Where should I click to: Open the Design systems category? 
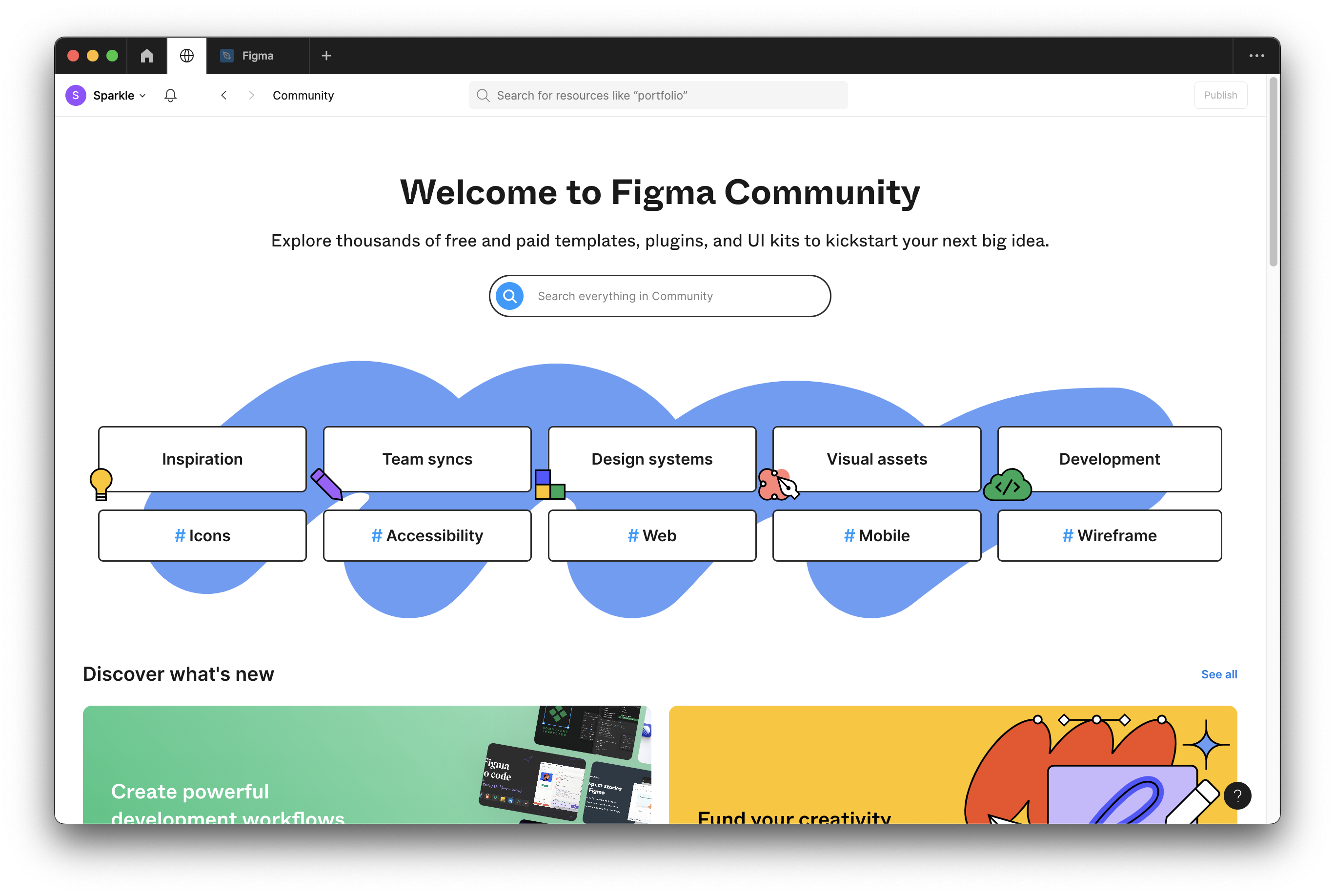(x=652, y=459)
